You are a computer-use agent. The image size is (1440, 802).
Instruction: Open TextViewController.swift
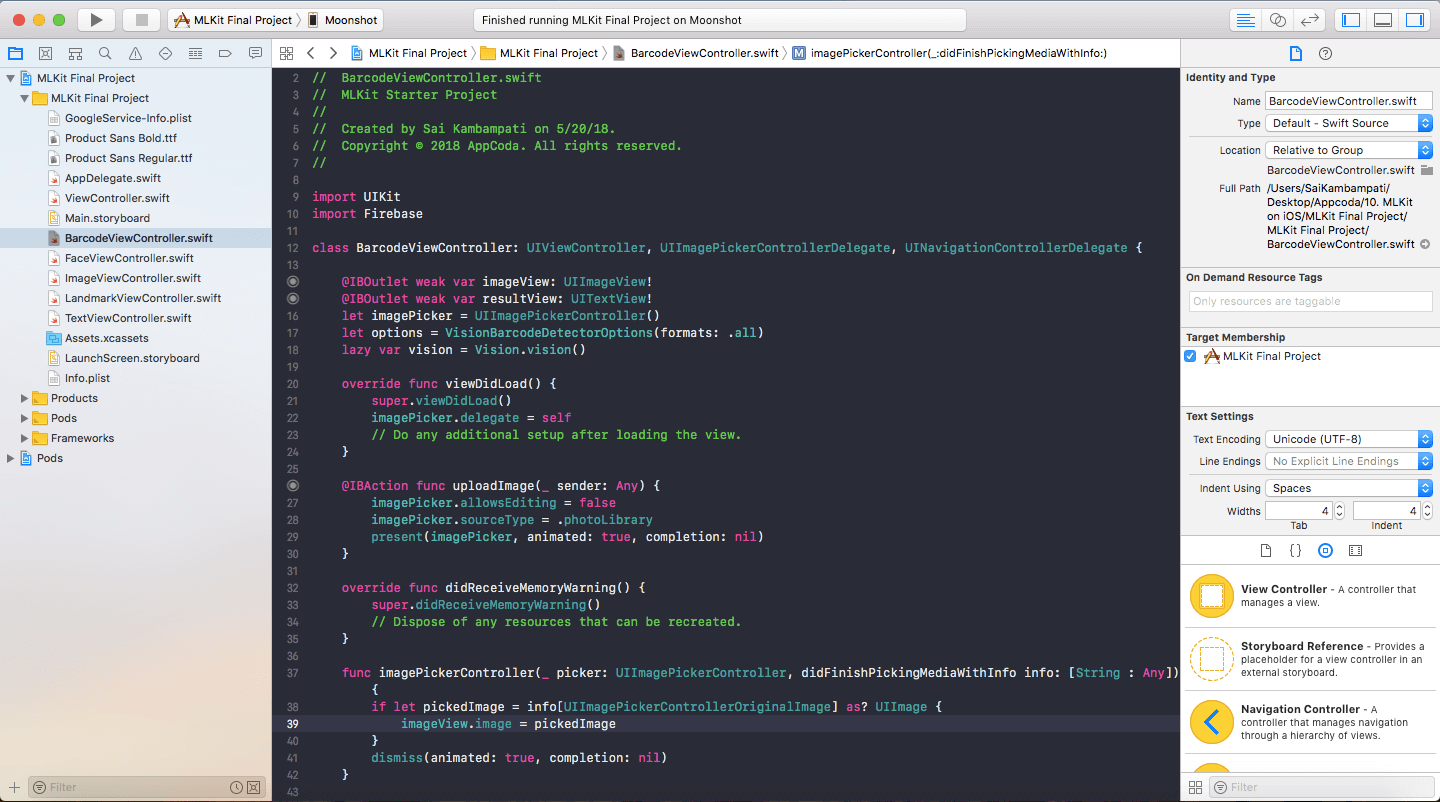(128, 318)
